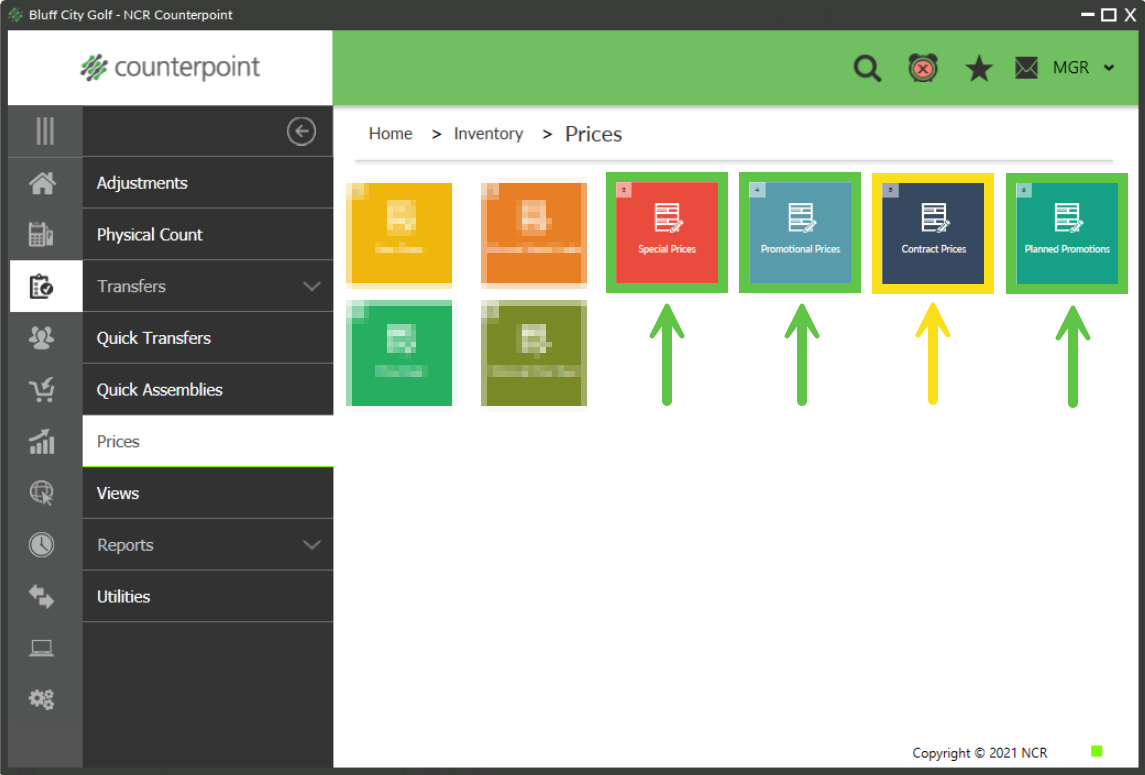Click the counterpoint logo
1145x775 pixels.
170,67
